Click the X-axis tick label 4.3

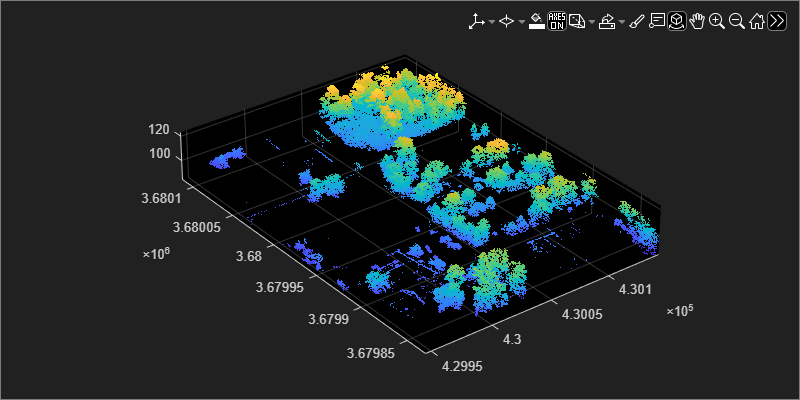coord(512,340)
